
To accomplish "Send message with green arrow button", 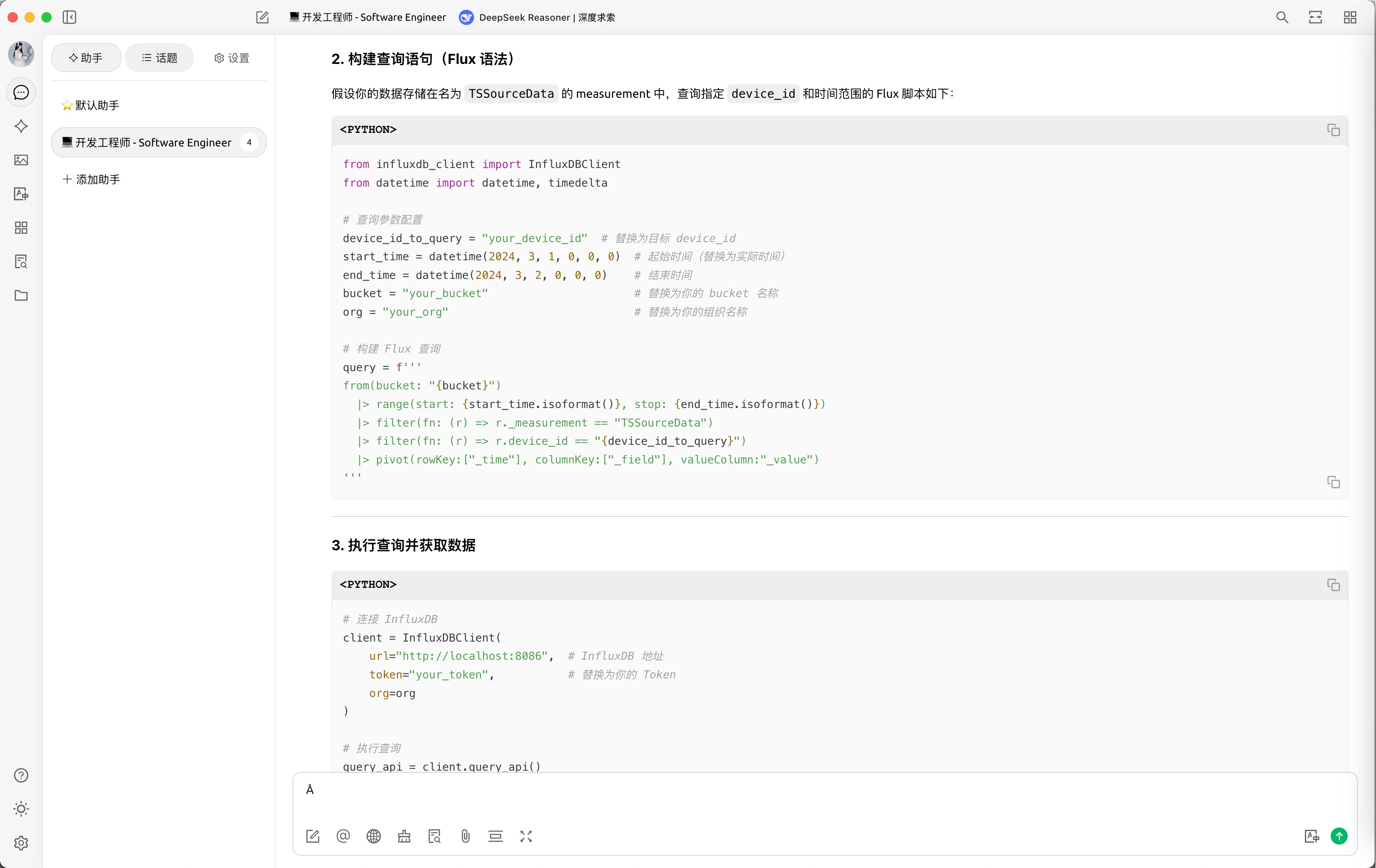I will pos(1339,837).
